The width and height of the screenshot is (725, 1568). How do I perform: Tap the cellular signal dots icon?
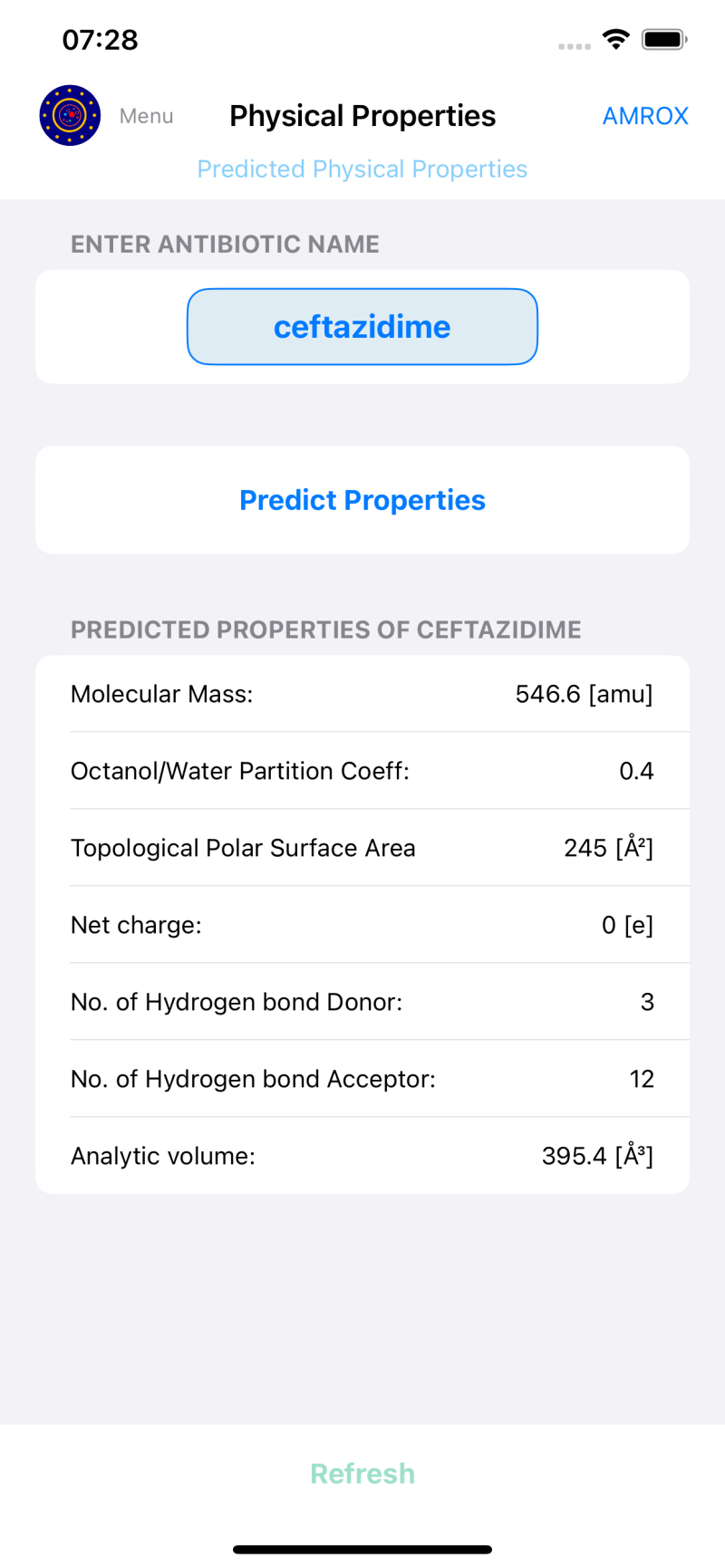[575, 45]
